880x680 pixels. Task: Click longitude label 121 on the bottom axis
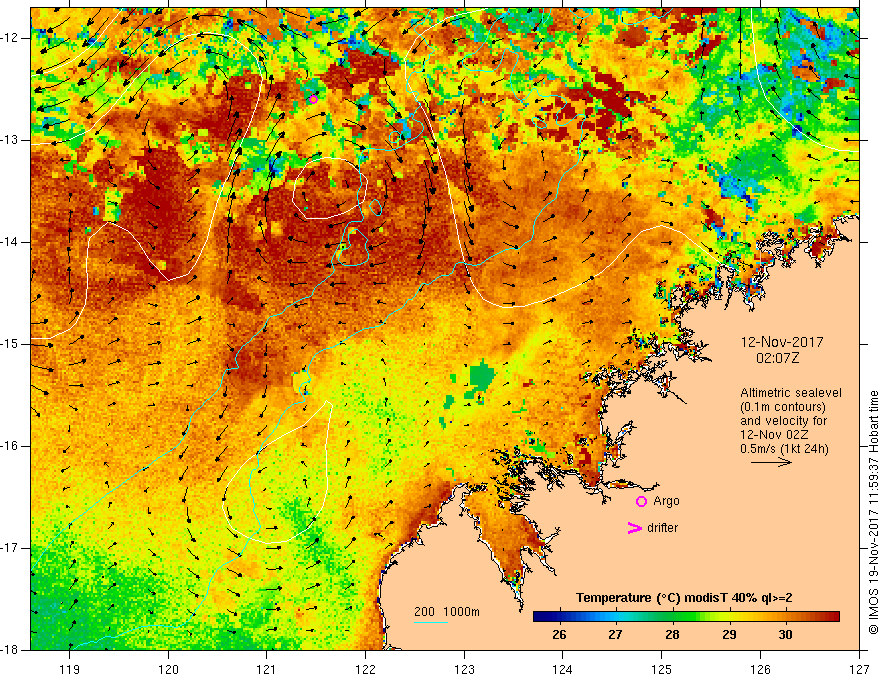(267, 669)
